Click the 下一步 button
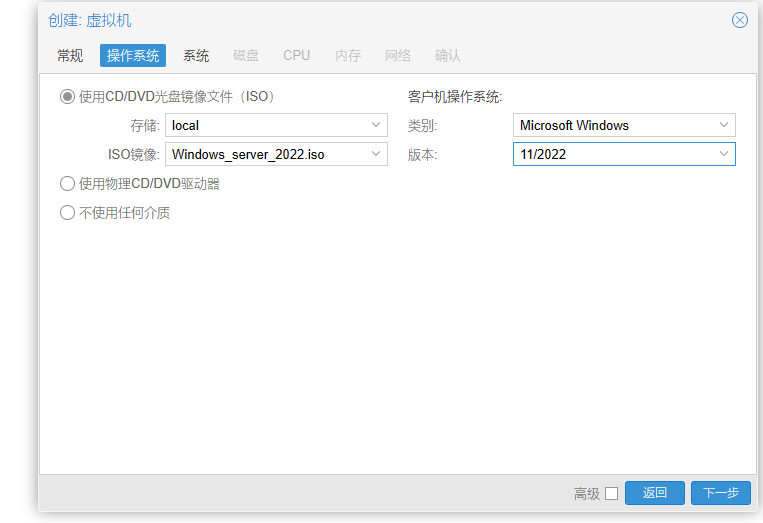 (721, 493)
